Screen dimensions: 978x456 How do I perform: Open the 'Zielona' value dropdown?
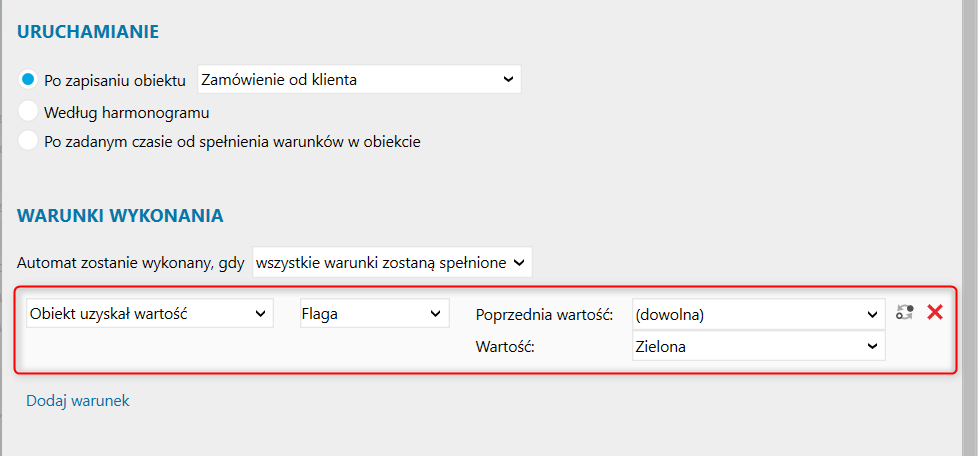tap(757, 346)
